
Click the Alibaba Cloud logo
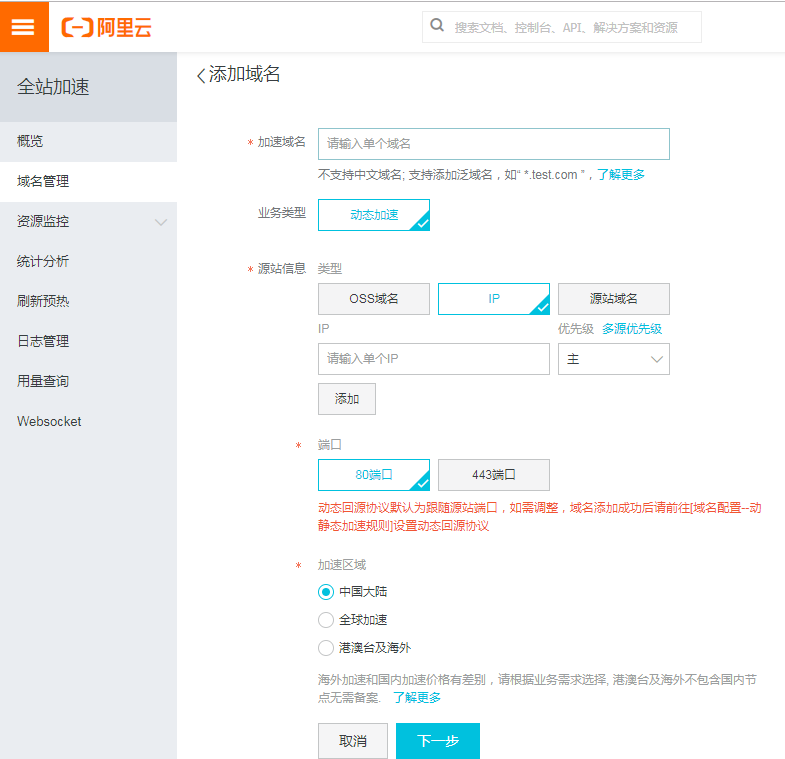coord(107,27)
